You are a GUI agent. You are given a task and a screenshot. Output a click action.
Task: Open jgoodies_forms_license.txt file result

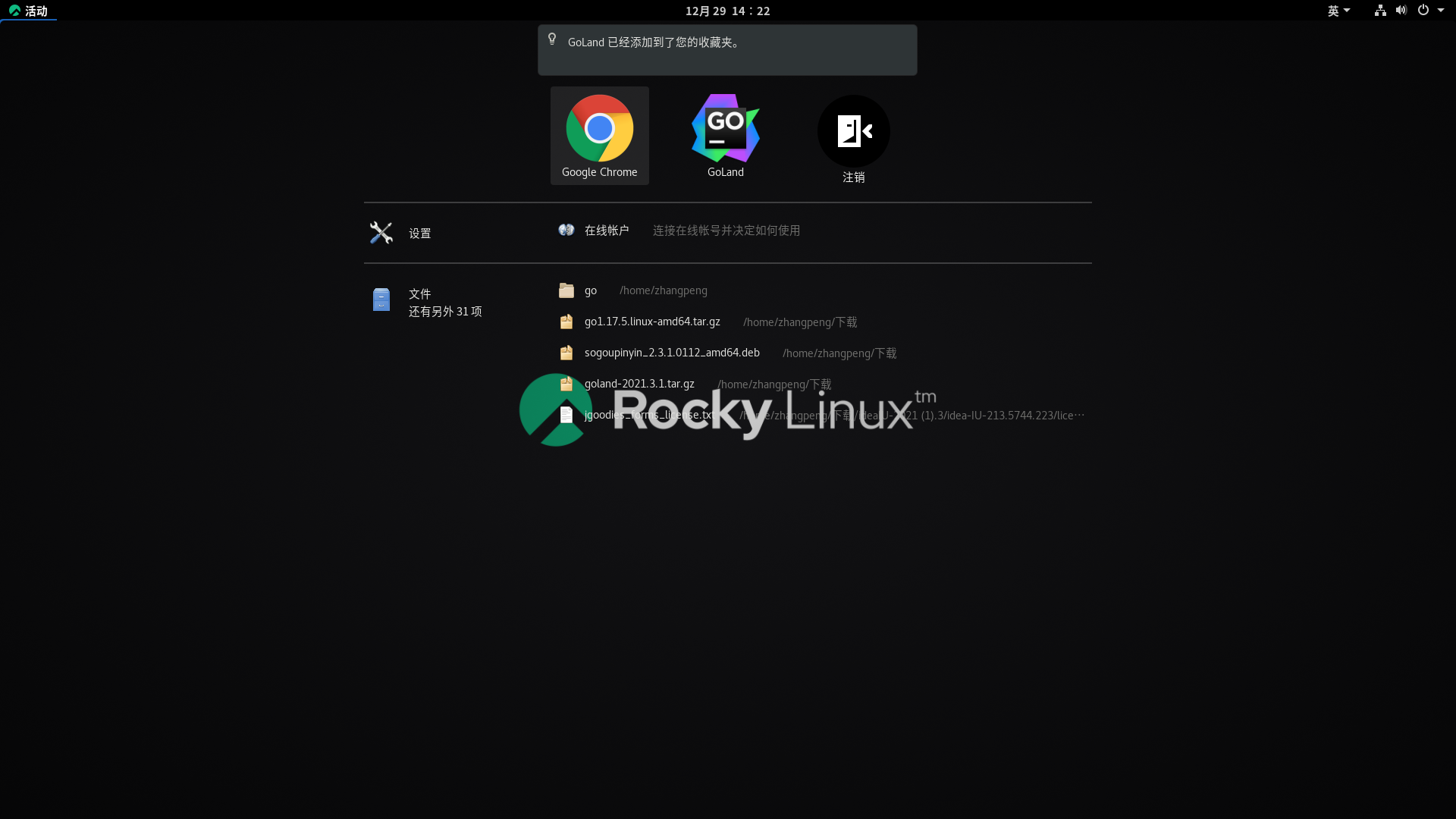click(x=822, y=415)
